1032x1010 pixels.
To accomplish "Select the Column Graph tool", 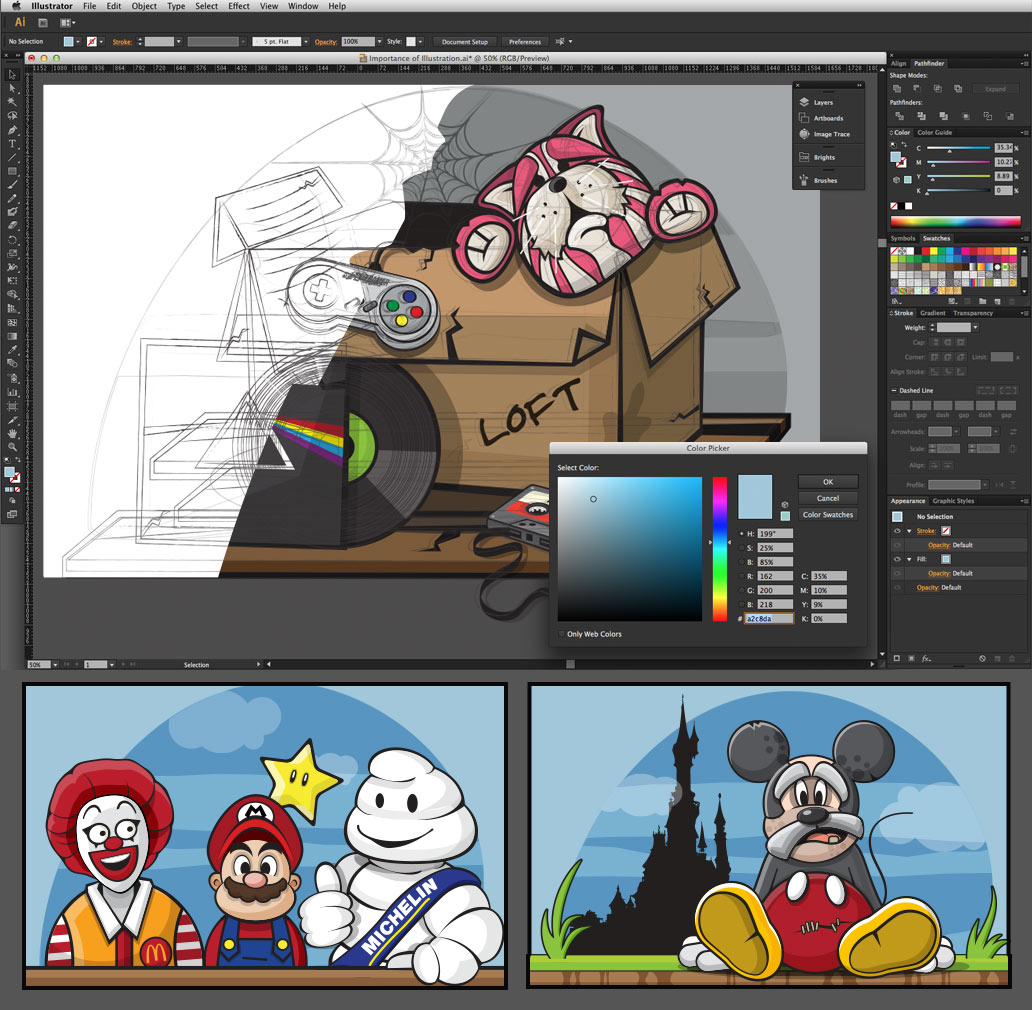I will pyautogui.click(x=12, y=391).
